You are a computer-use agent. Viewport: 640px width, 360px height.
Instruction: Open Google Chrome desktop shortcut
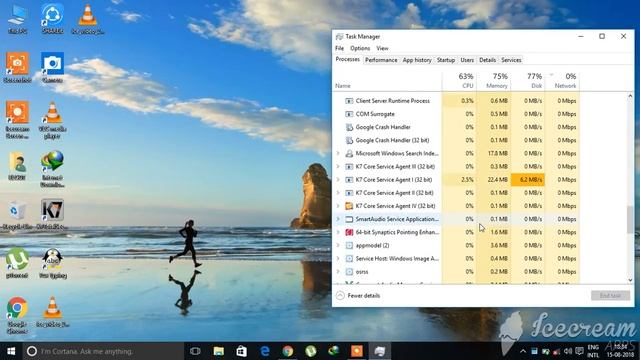pos(17,316)
